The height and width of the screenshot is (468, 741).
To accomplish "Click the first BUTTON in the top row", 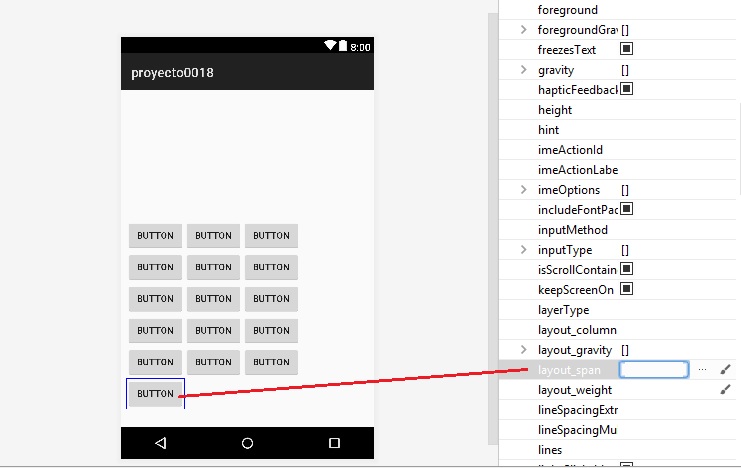I will (x=155, y=236).
